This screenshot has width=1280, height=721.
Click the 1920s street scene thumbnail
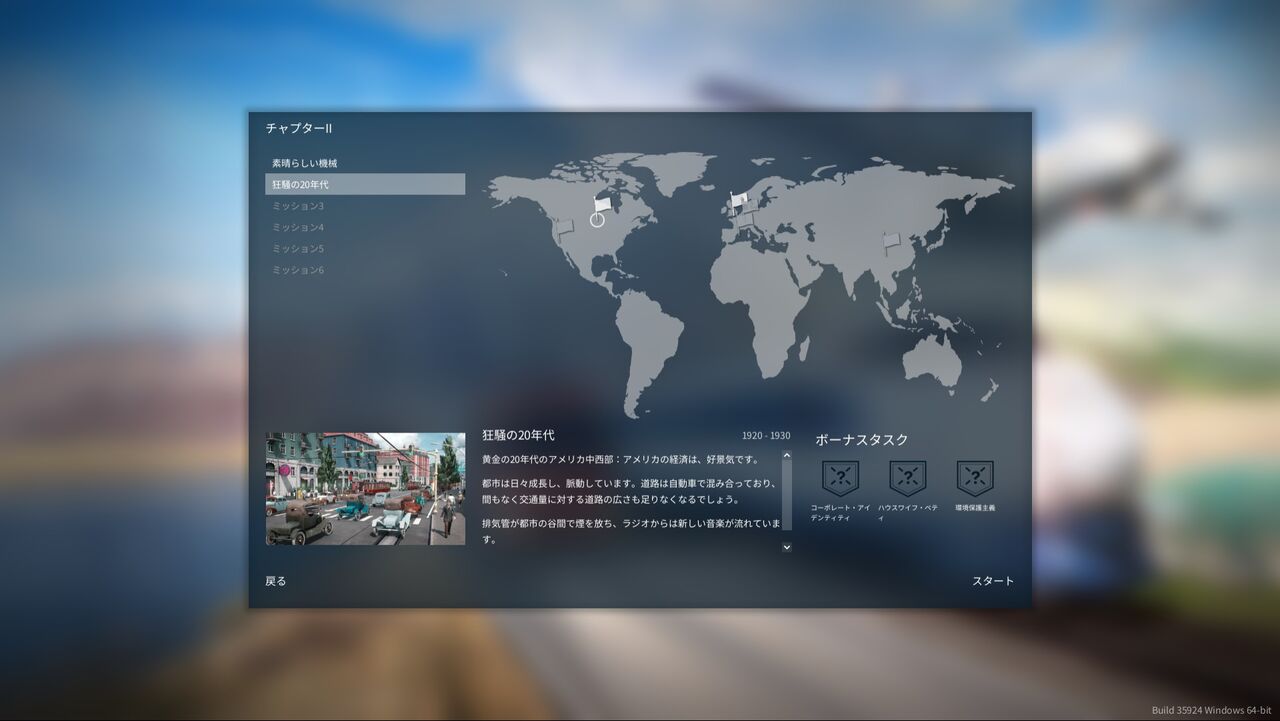click(365, 489)
